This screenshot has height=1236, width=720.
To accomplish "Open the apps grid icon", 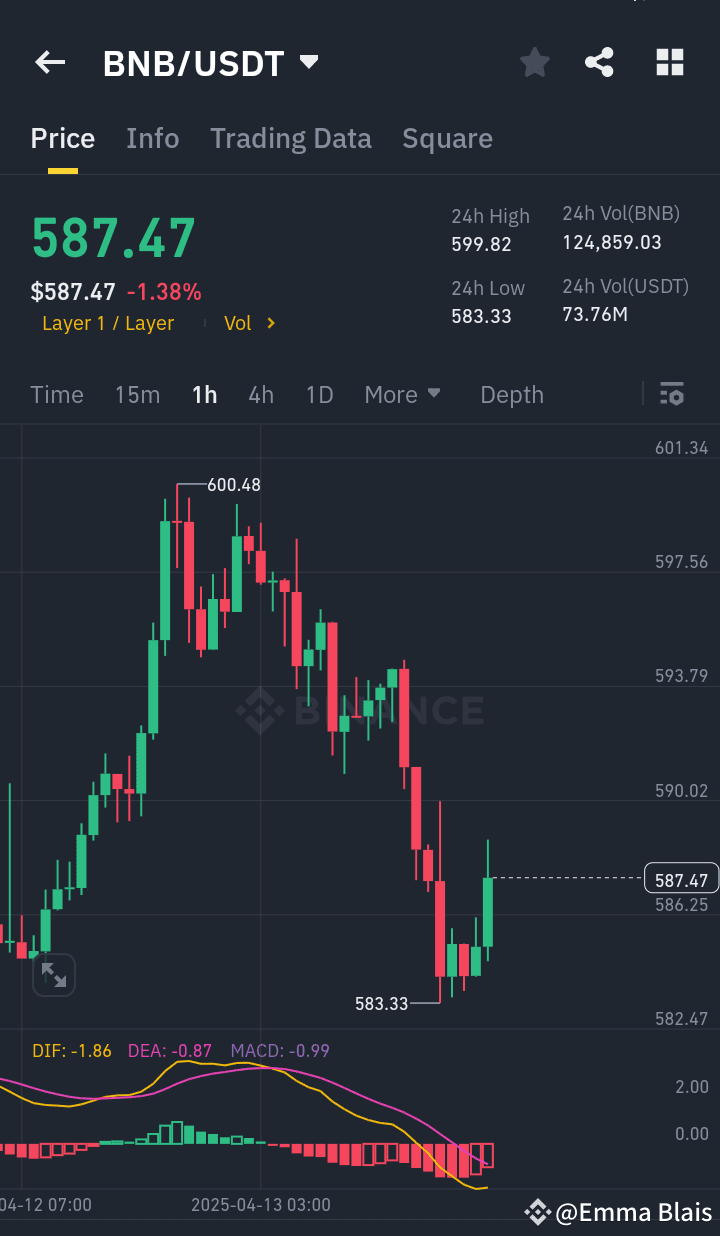I will tap(669, 62).
